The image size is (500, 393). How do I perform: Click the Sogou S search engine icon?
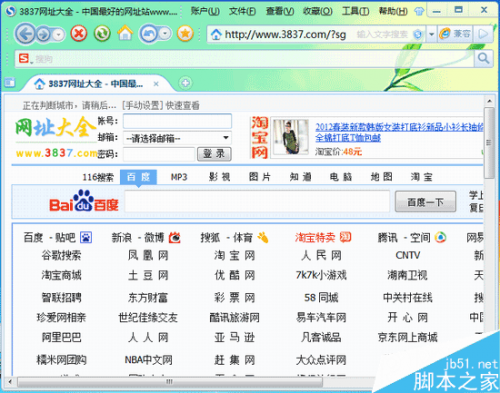click(24, 59)
